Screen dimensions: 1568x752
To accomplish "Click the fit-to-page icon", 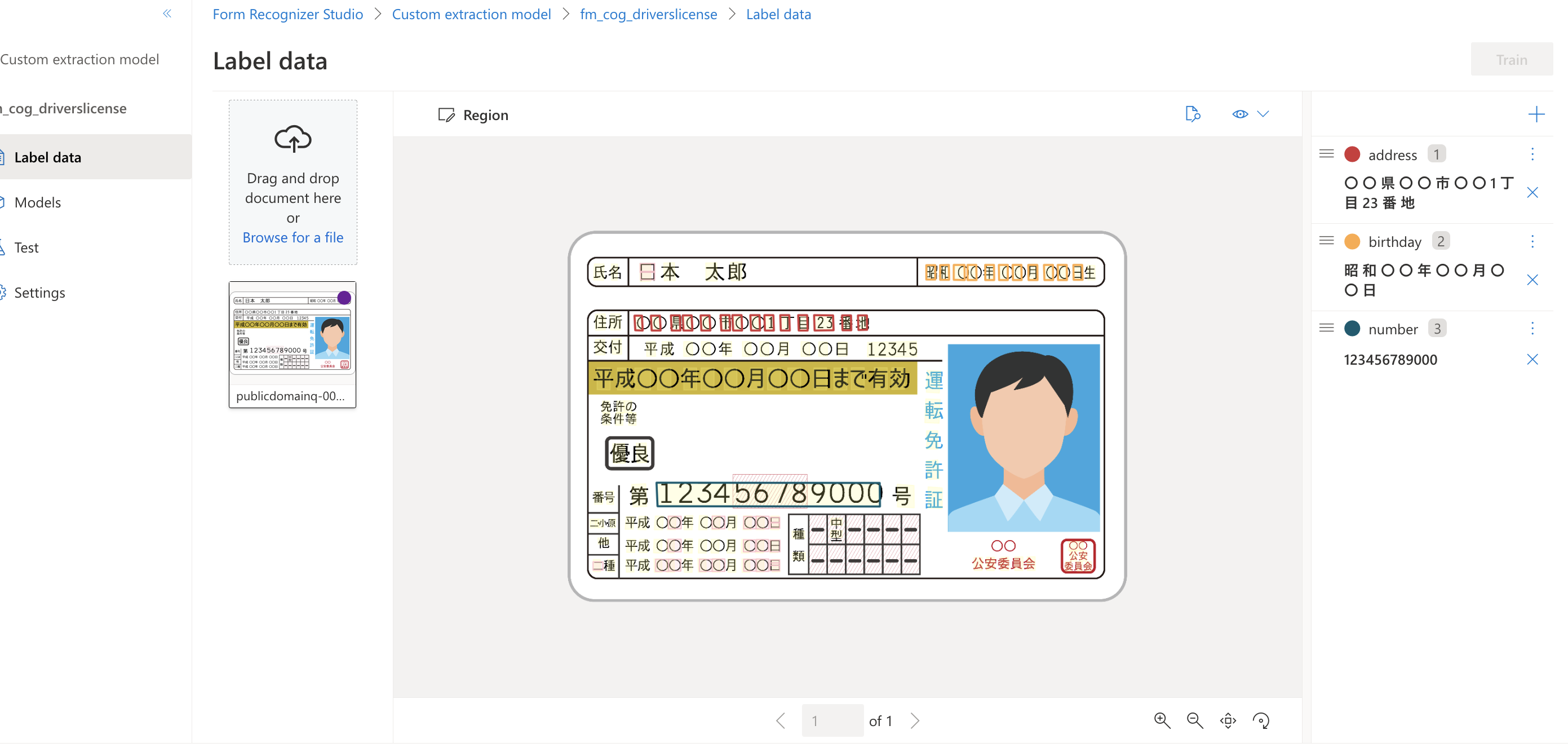I will (1227, 720).
